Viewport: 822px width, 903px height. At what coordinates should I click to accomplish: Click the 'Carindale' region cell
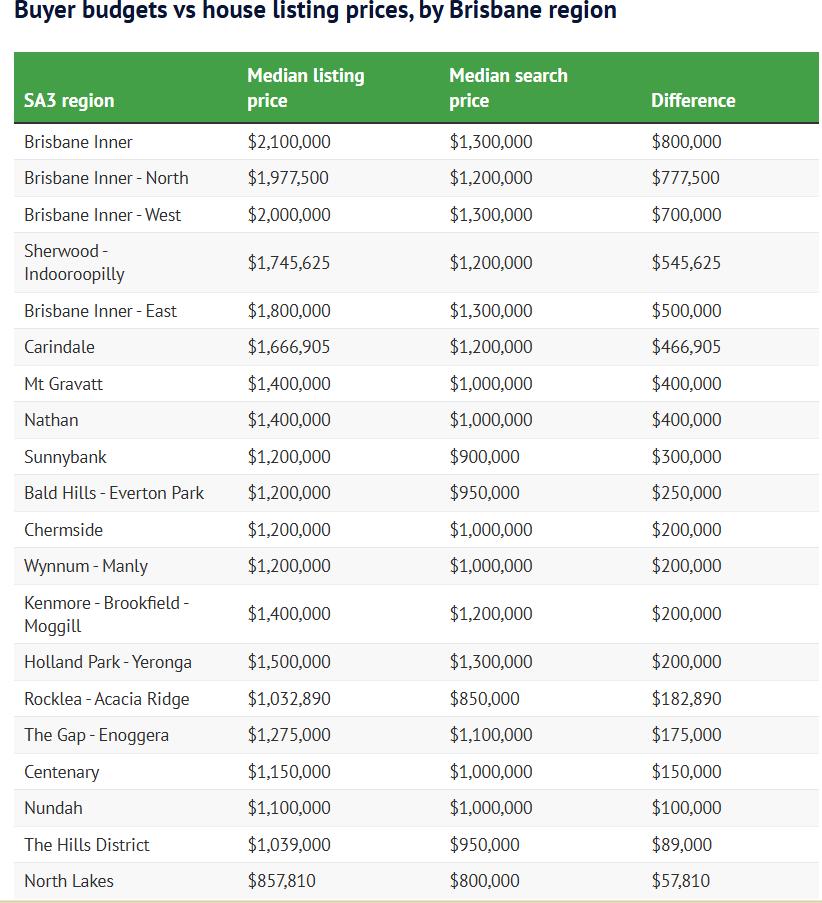click(x=59, y=347)
